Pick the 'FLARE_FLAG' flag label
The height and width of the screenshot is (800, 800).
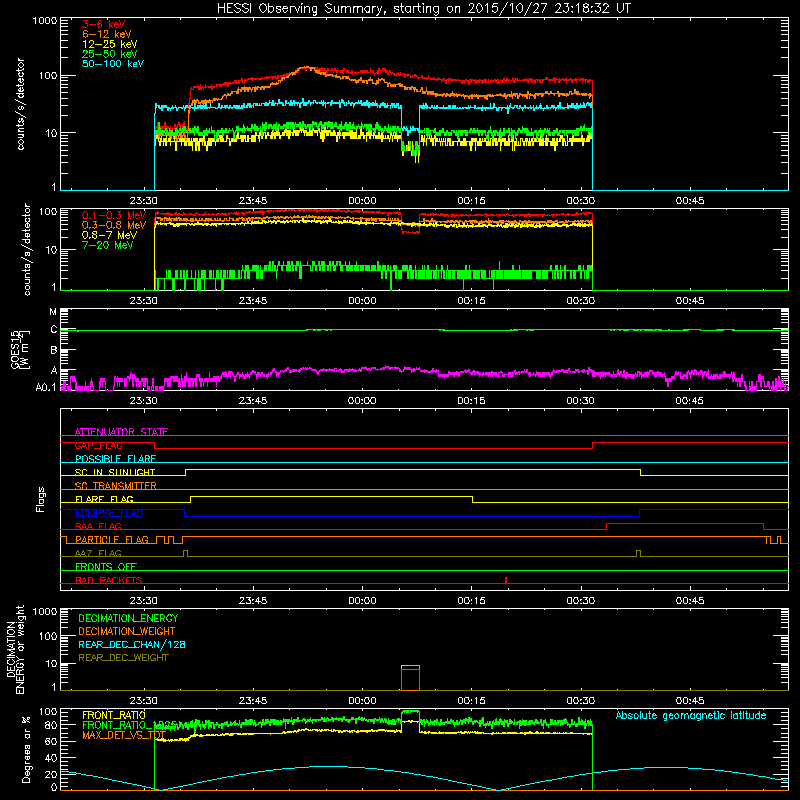tap(104, 499)
